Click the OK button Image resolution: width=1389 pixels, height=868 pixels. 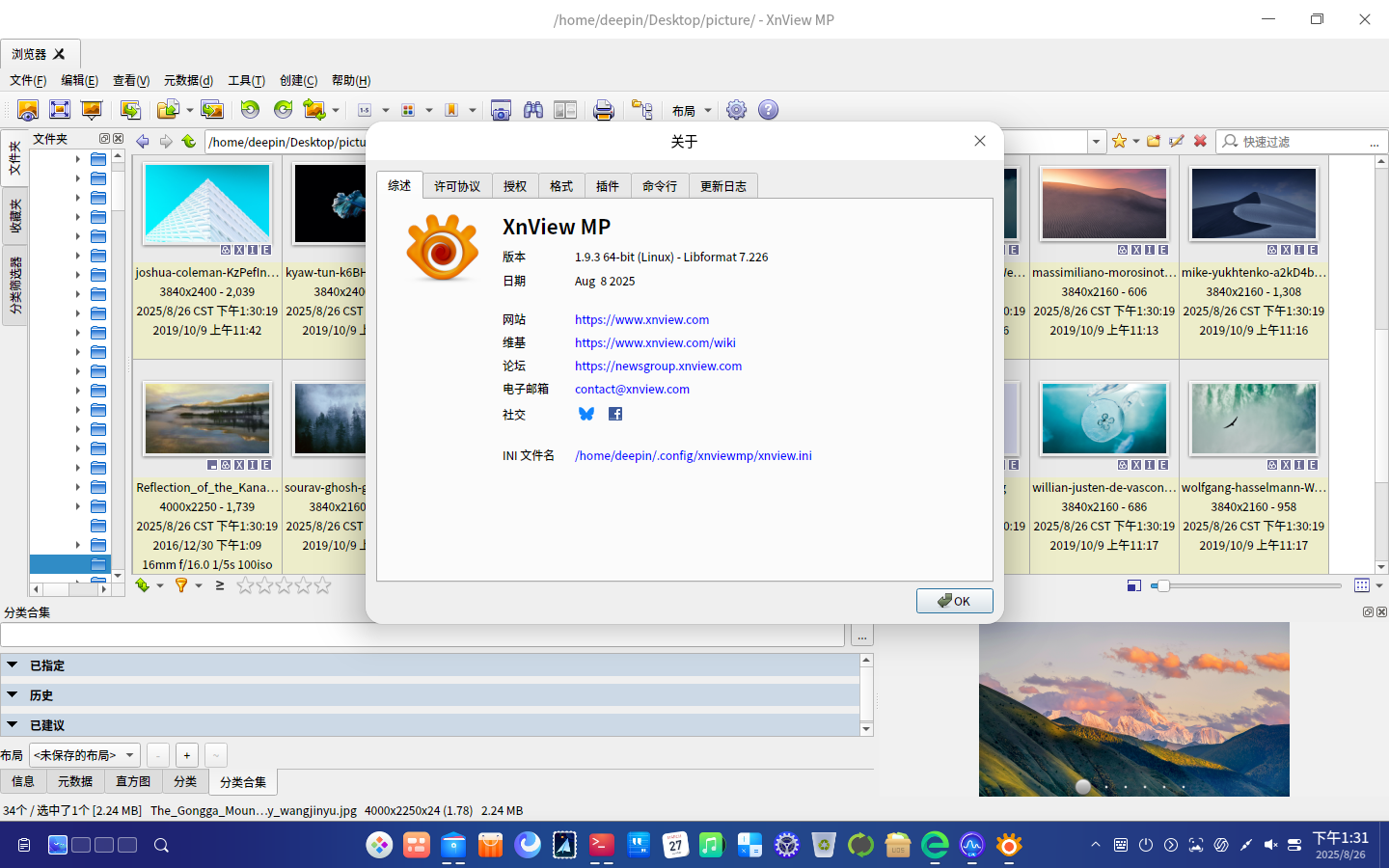955,601
